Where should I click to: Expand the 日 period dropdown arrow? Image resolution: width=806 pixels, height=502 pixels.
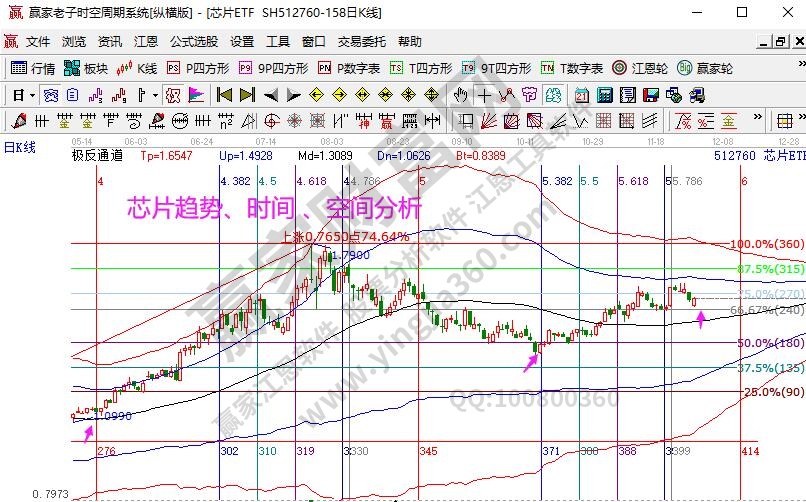click(31, 95)
